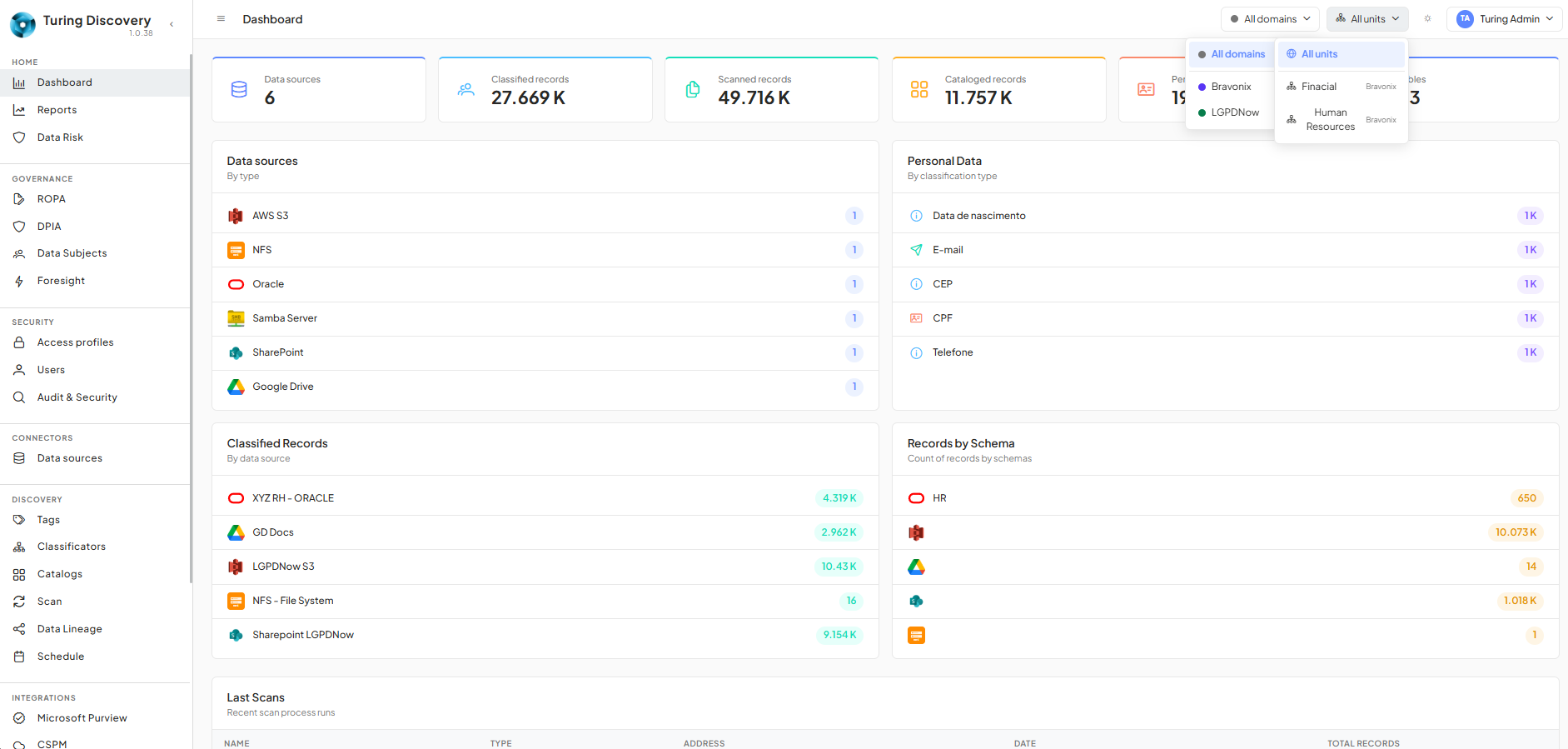Click the E-mail paper plane icon
Viewport: 1568px width, 749px height.
point(916,250)
